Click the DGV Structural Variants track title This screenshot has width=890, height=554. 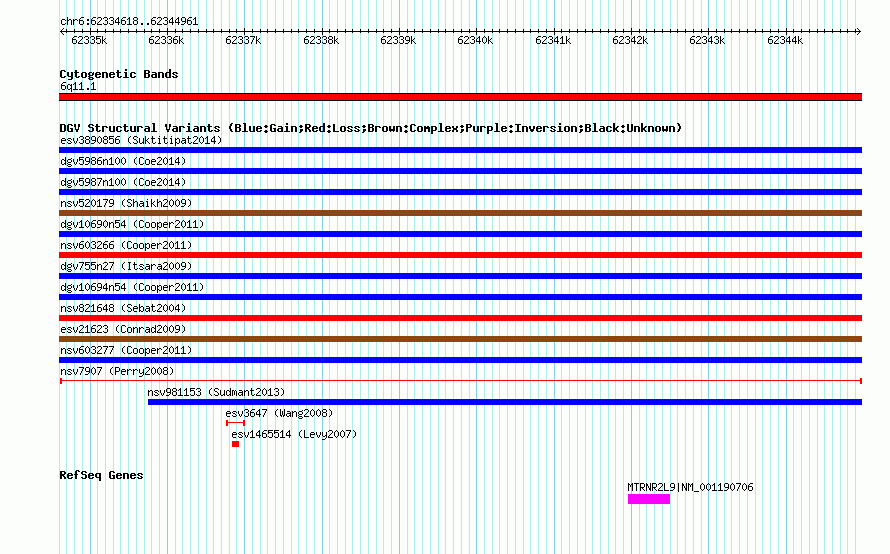pos(371,128)
